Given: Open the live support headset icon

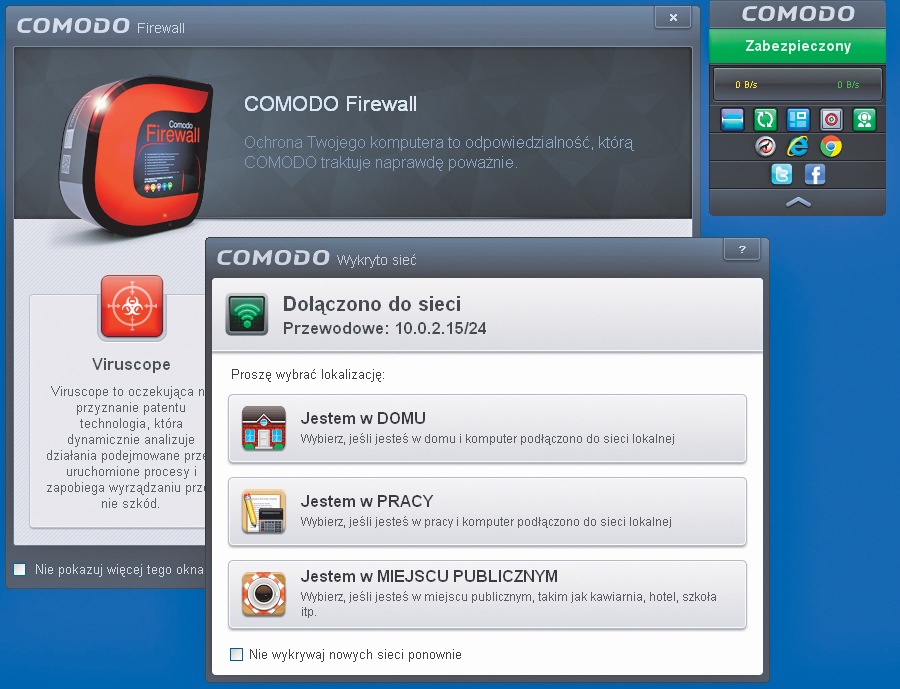Looking at the screenshot, I should [x=864, y=120].
